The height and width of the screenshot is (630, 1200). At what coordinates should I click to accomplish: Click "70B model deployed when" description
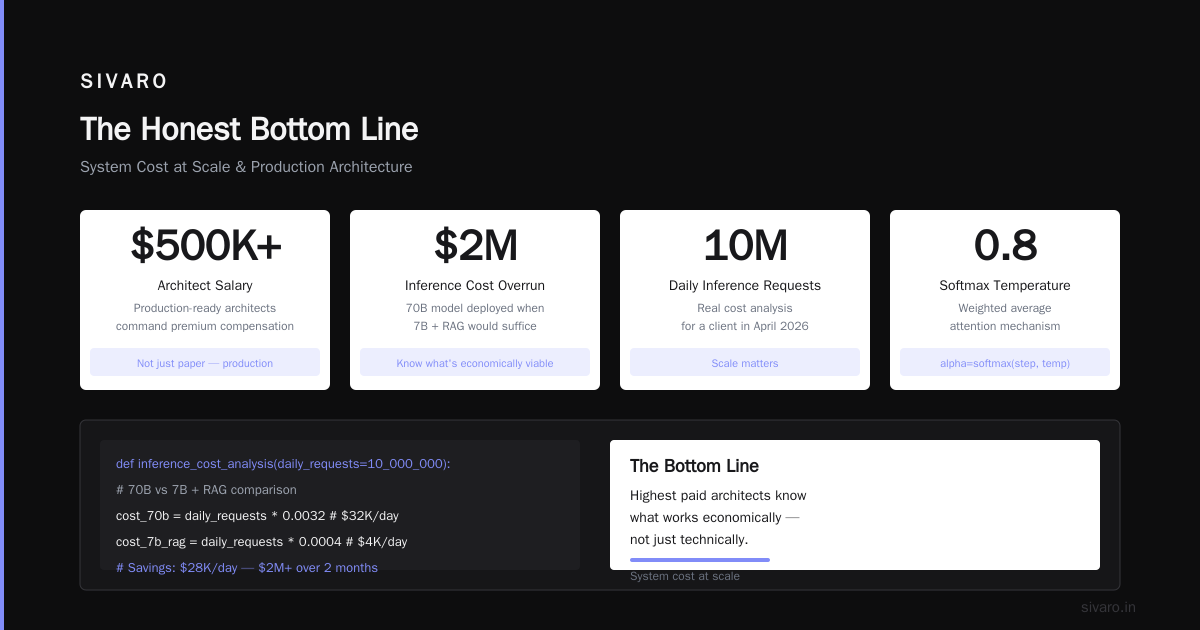click(475, 308)
